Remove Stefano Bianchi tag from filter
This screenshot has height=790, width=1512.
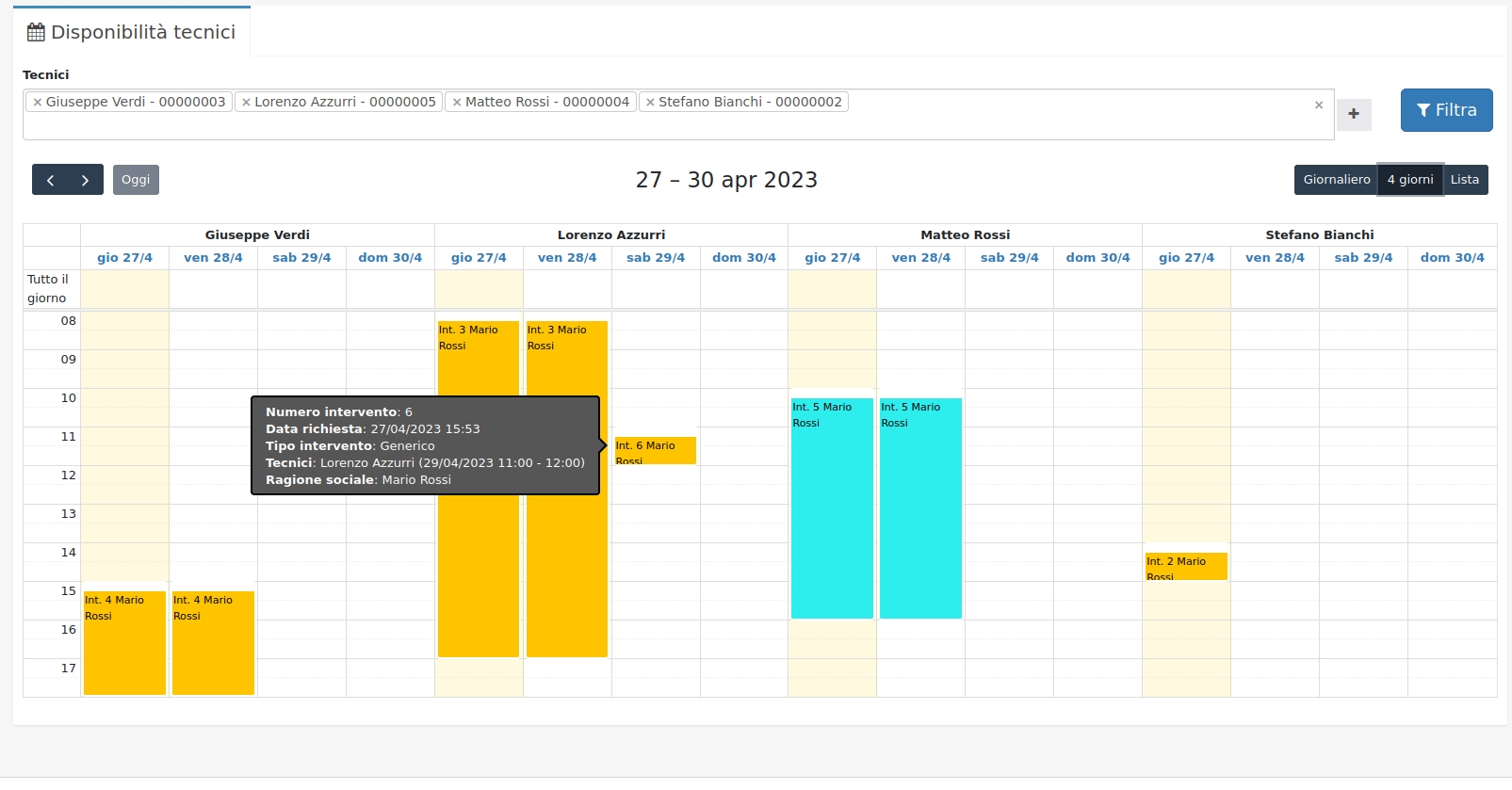pyautogui.click(x=650, y=103)
